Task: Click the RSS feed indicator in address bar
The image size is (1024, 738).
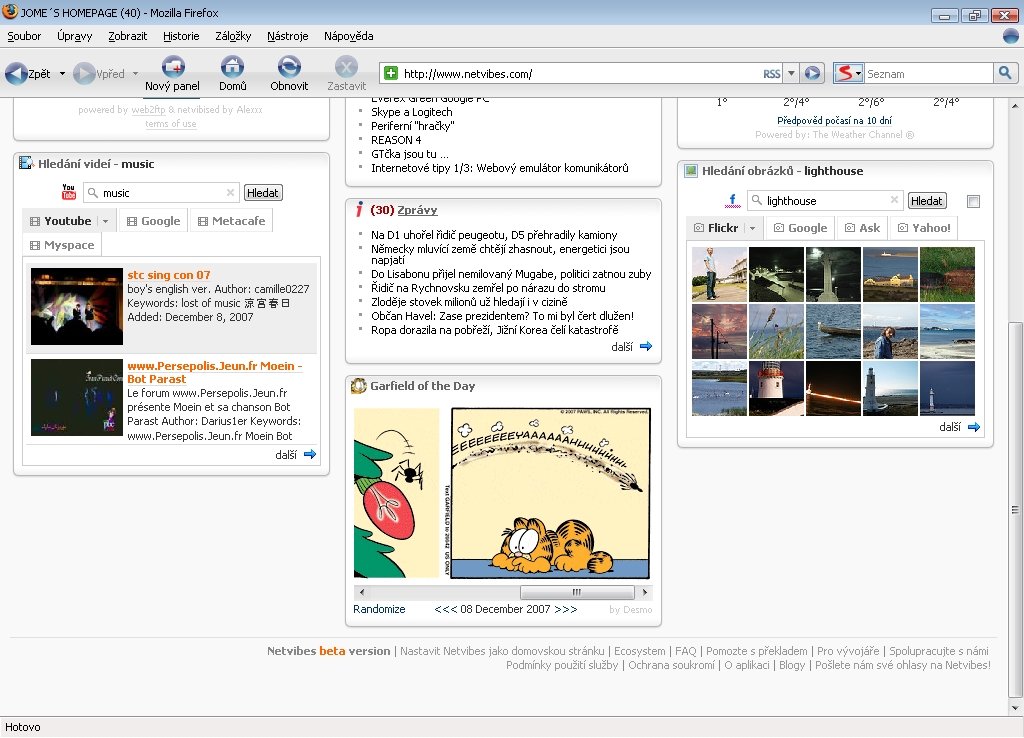Action: click(x=772, y=74)
